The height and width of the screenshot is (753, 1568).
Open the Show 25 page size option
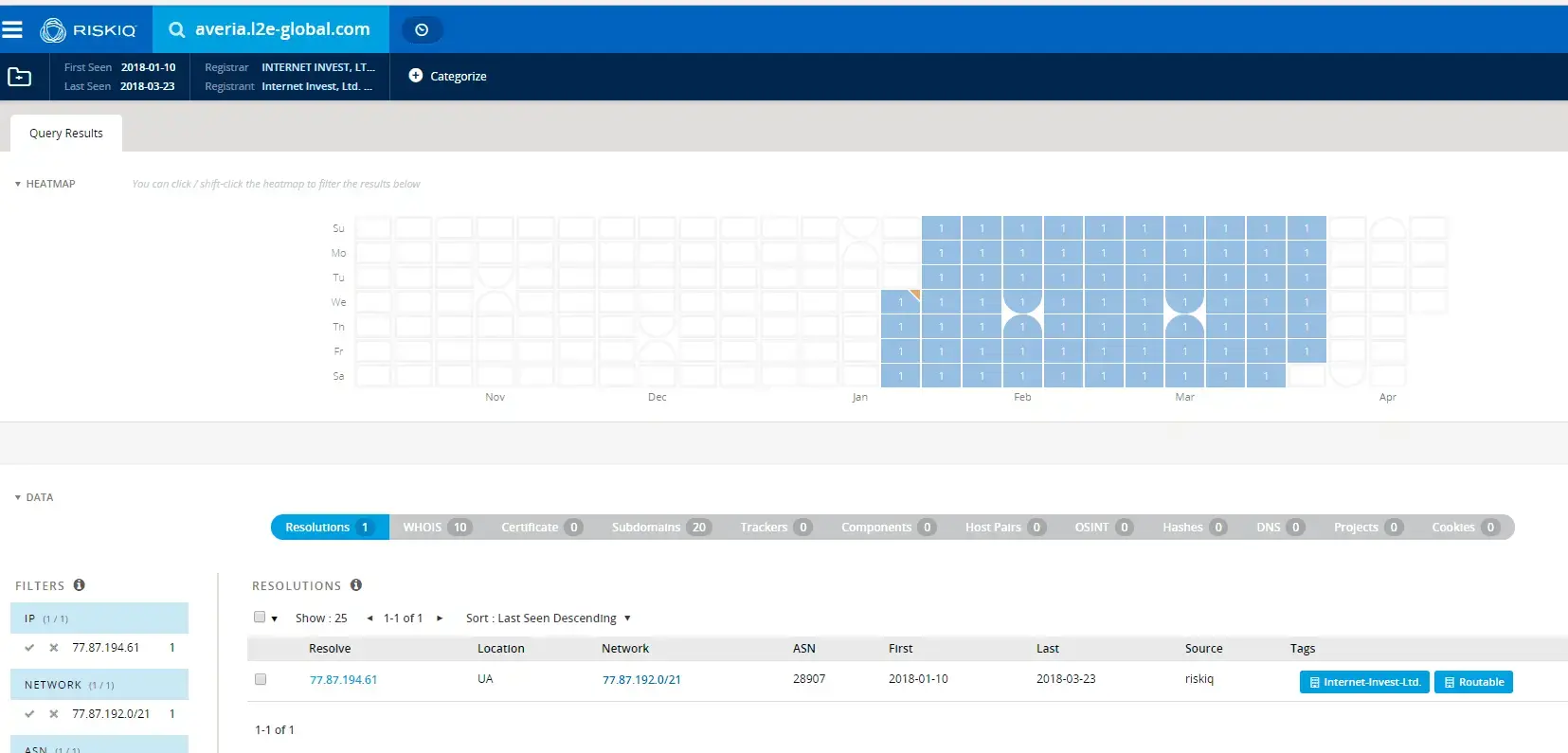coord(321,618)
